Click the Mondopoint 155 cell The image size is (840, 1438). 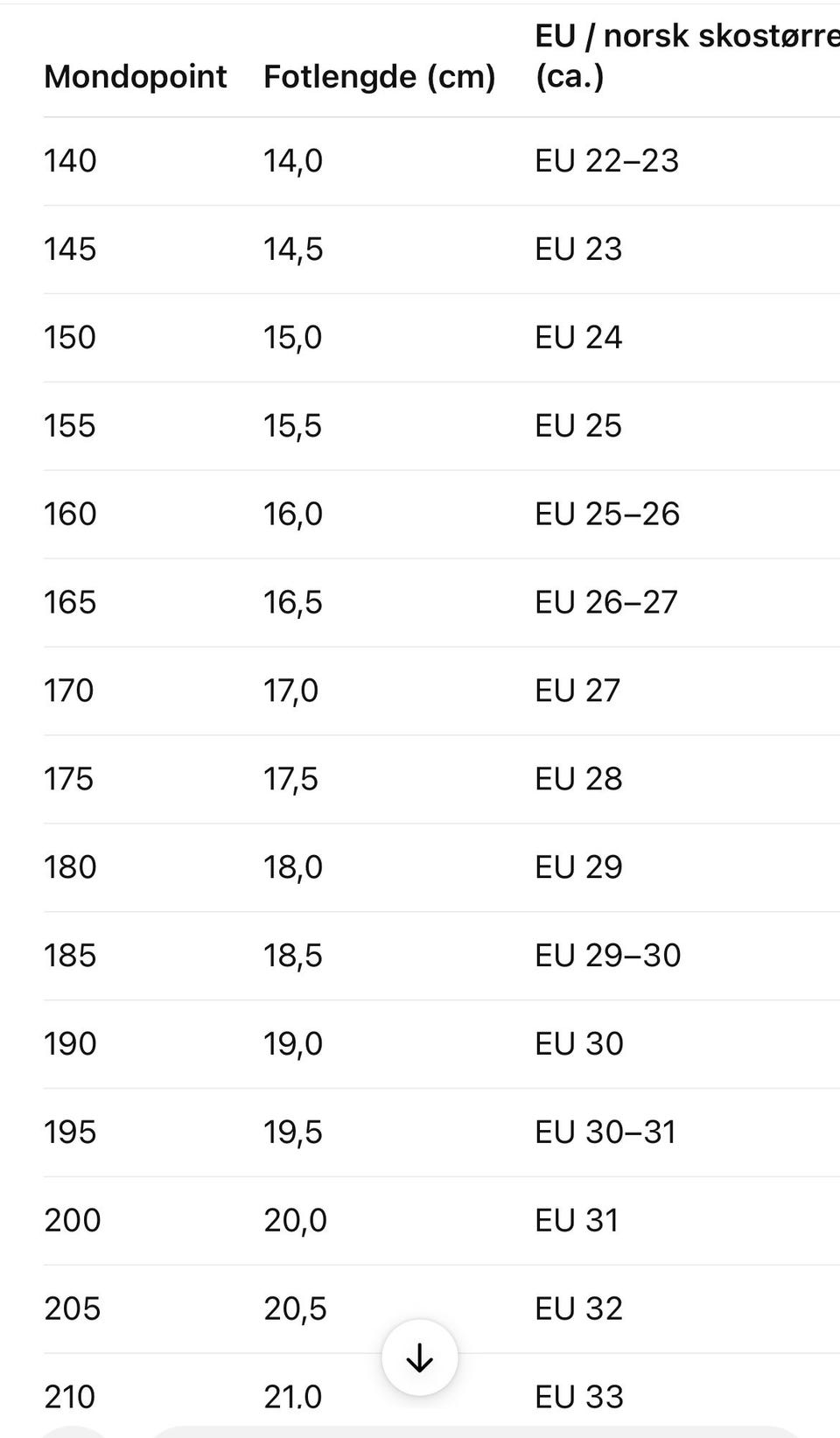coord(70,426)
